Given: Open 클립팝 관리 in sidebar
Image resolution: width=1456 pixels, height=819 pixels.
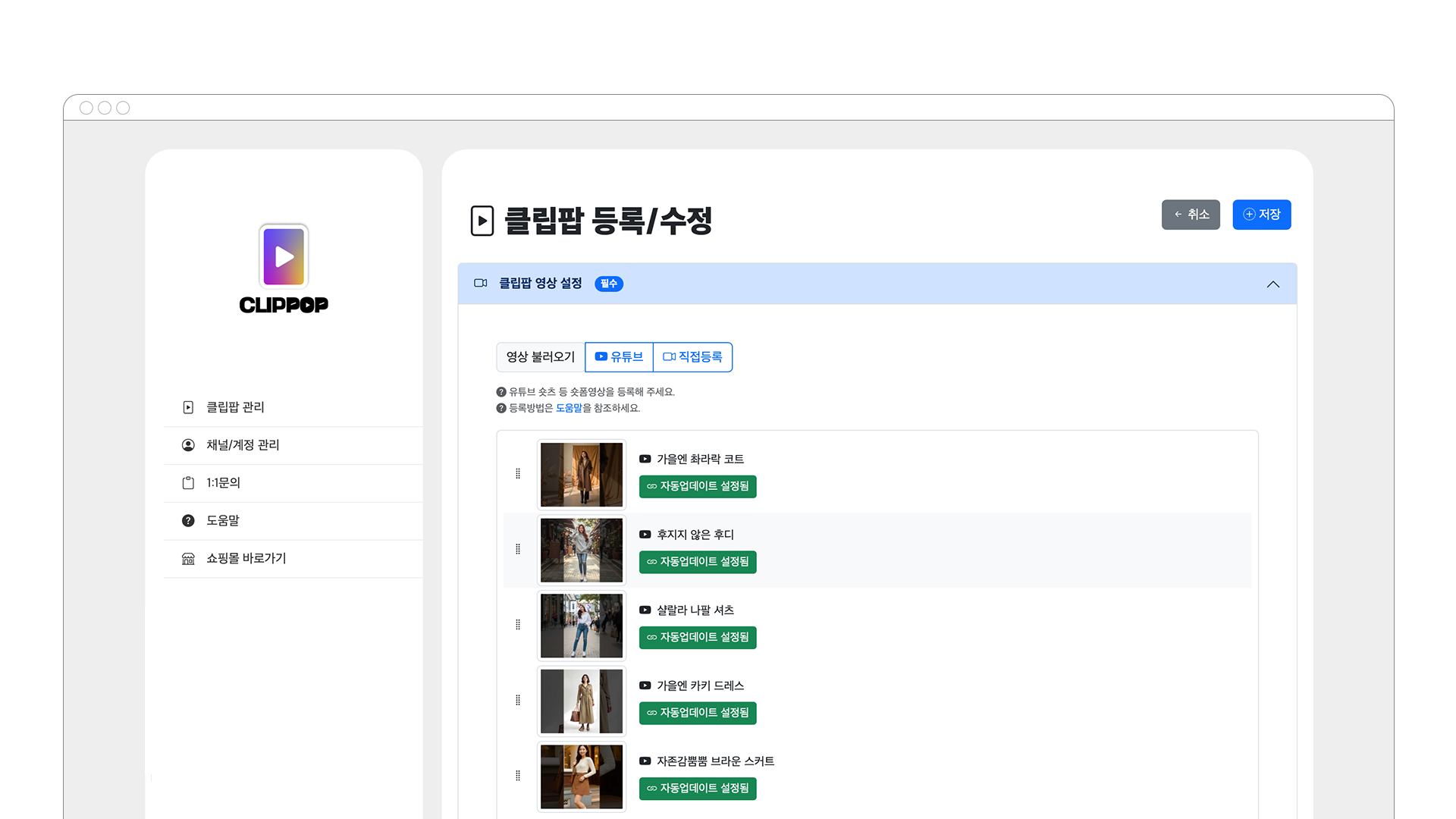Looking at the screenshot, I should [x=235, y=407].
